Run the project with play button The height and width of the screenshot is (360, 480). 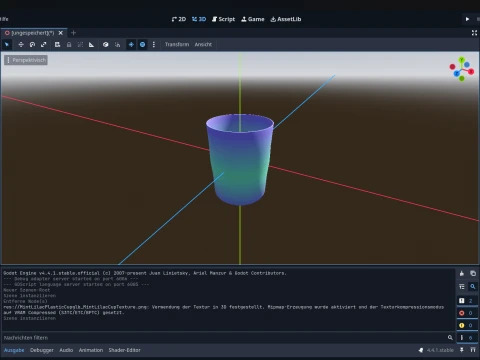click(467, 19)
